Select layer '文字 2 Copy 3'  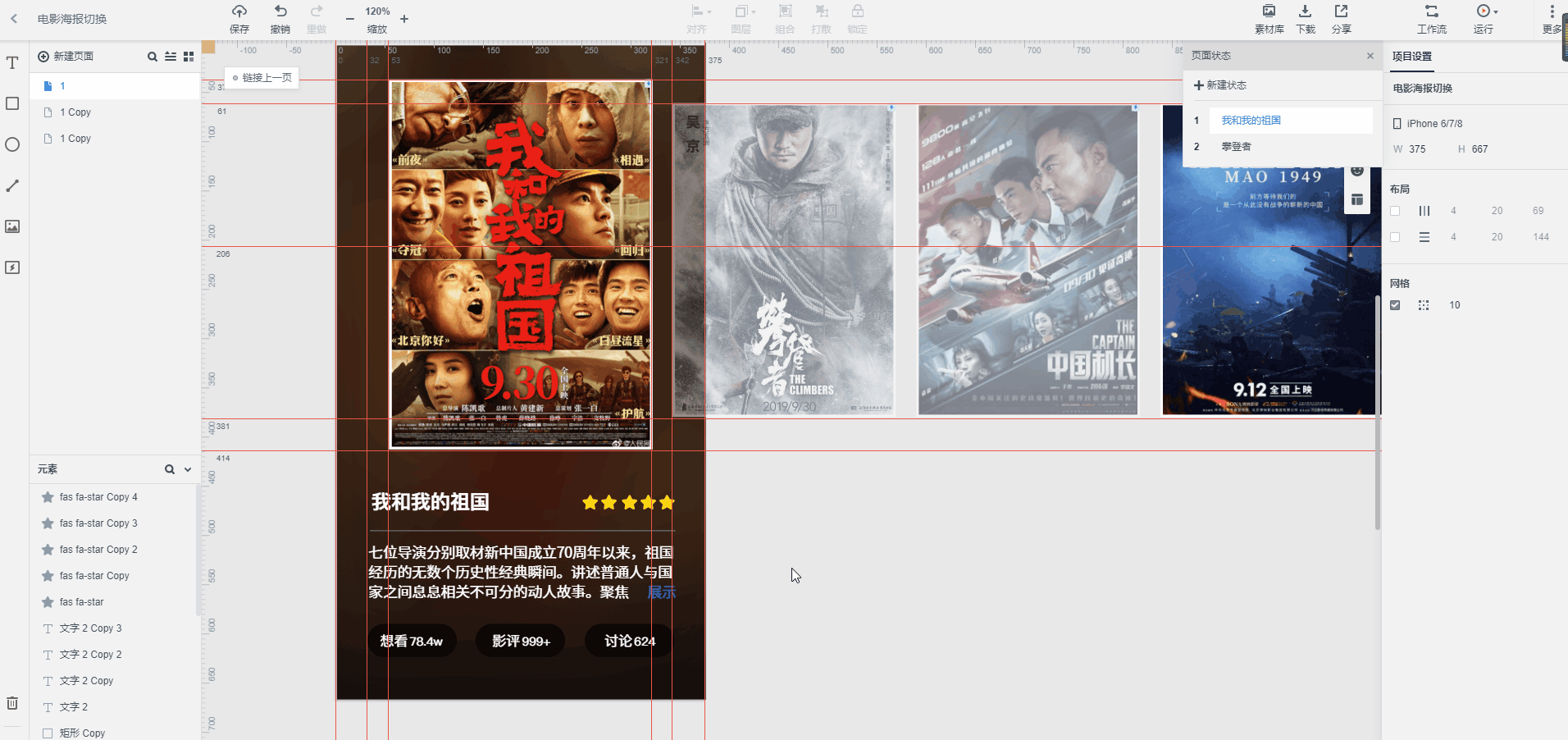tap(115, 628)
